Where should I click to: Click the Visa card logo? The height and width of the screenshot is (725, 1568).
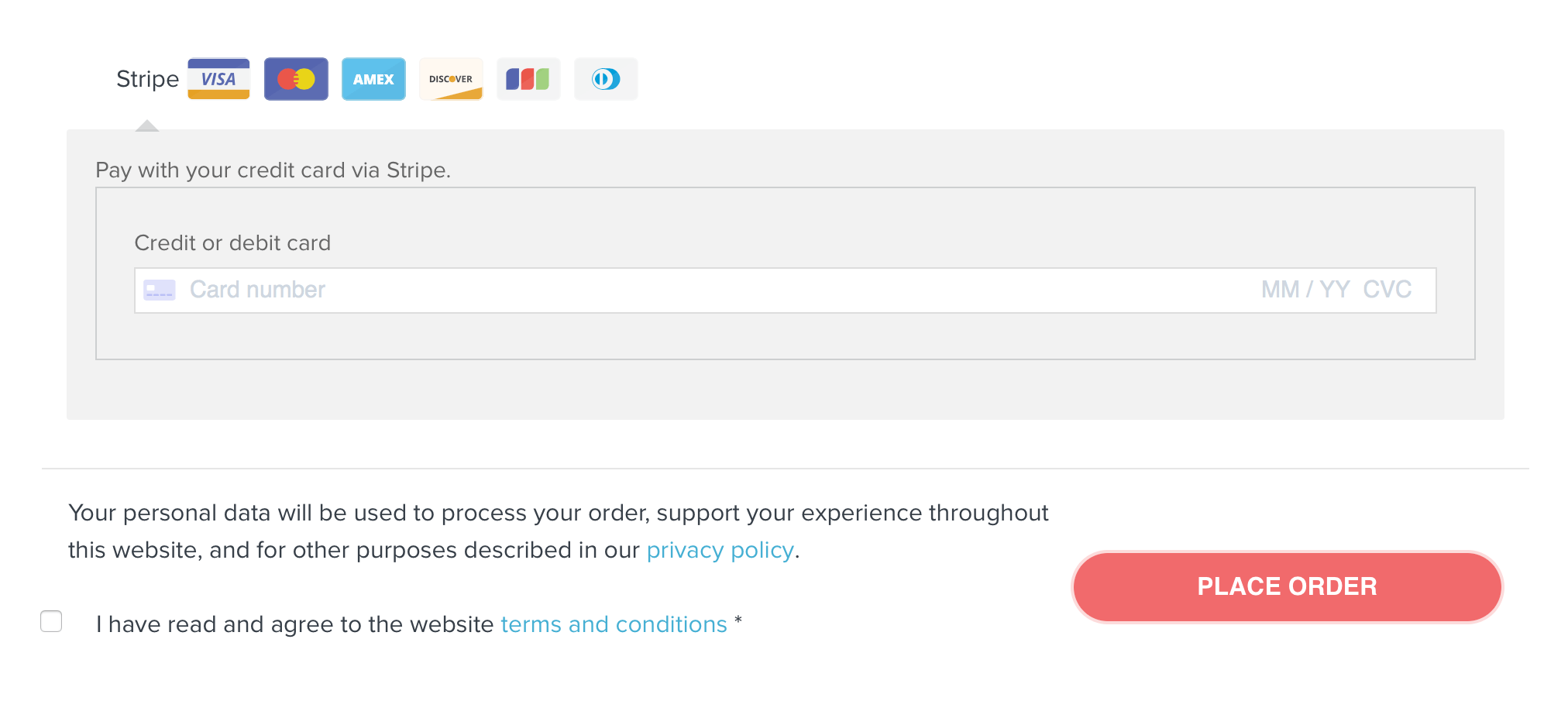coord(218,79)
